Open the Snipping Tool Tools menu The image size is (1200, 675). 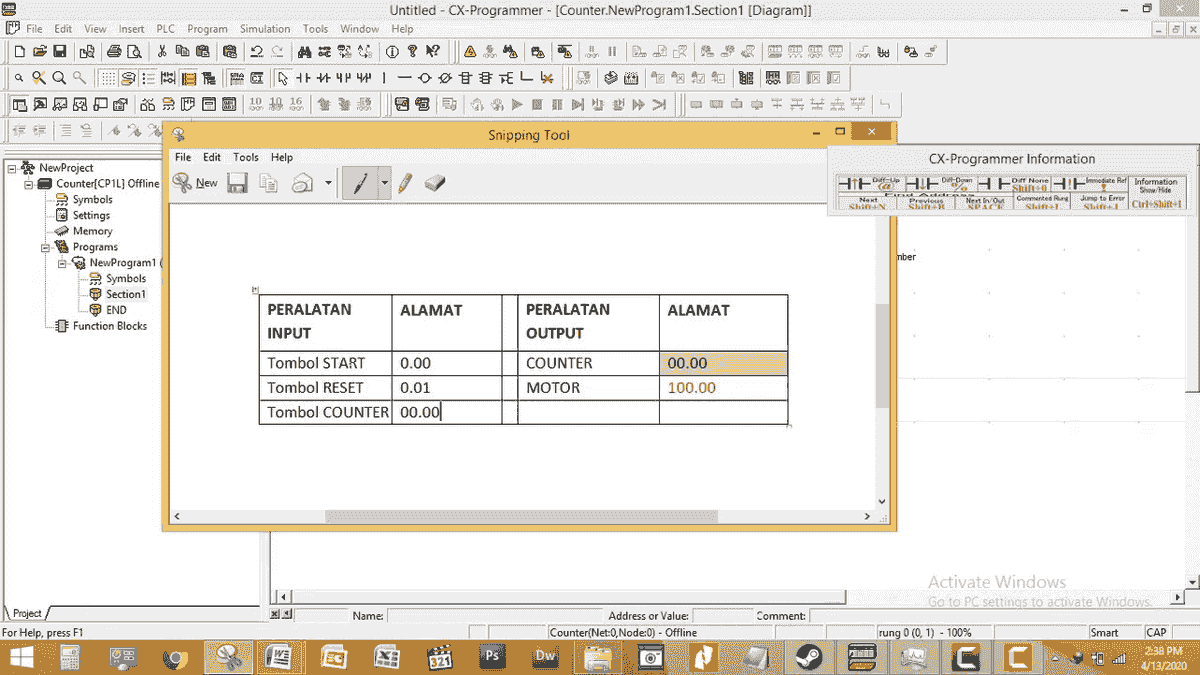[246, 157]
